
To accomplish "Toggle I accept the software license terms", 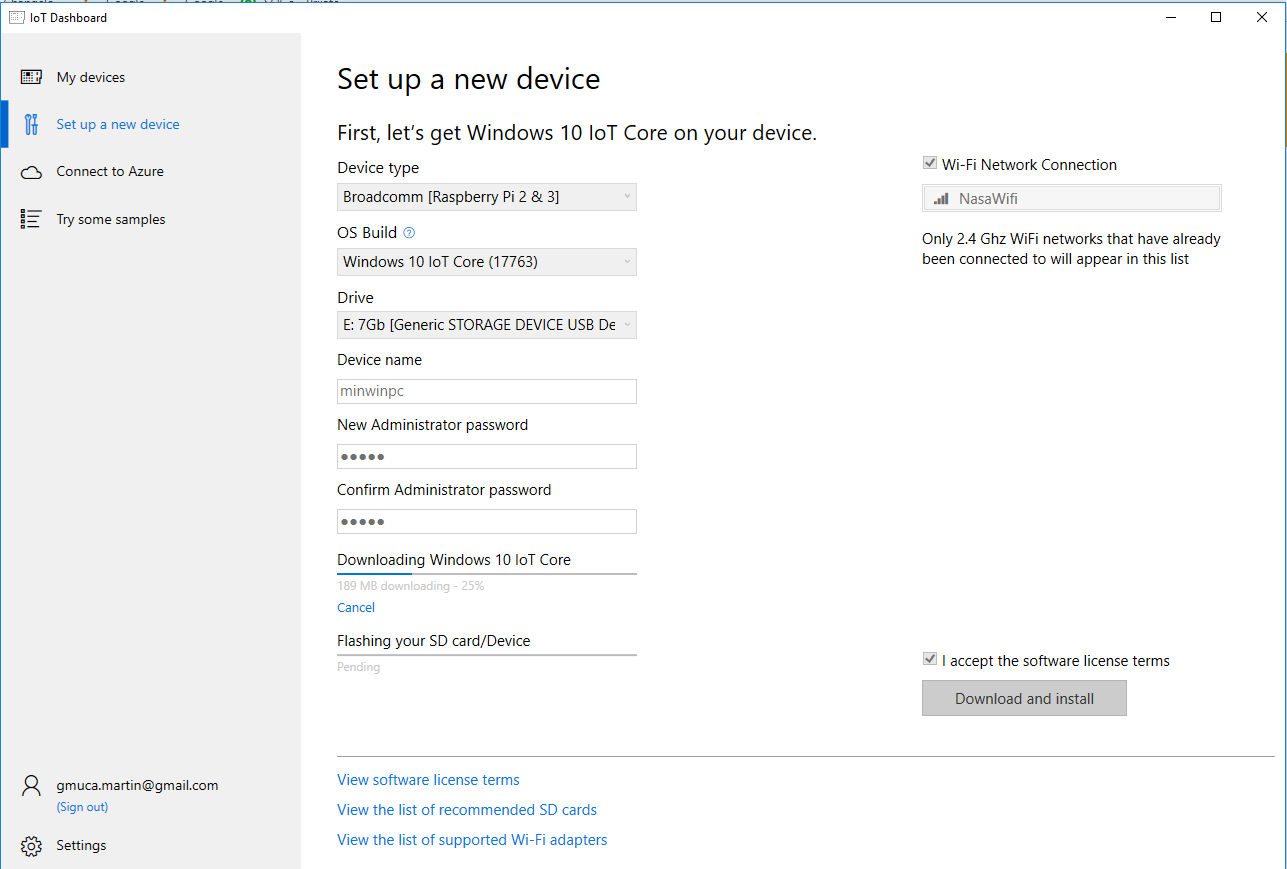I will click(930, 659).
